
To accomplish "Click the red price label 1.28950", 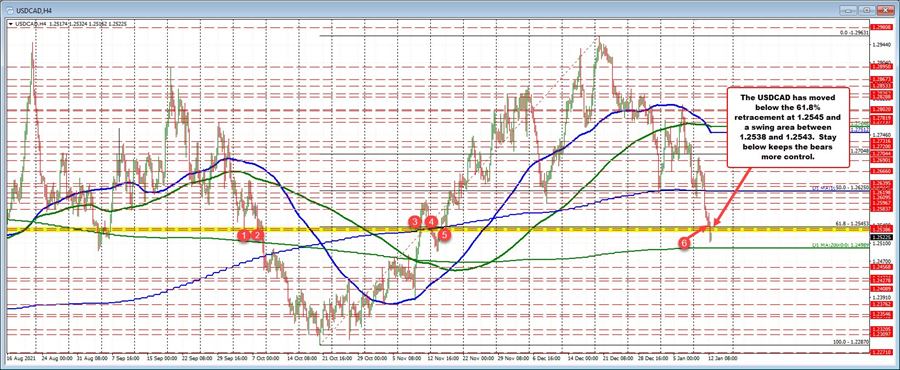I will pos(883,67).
